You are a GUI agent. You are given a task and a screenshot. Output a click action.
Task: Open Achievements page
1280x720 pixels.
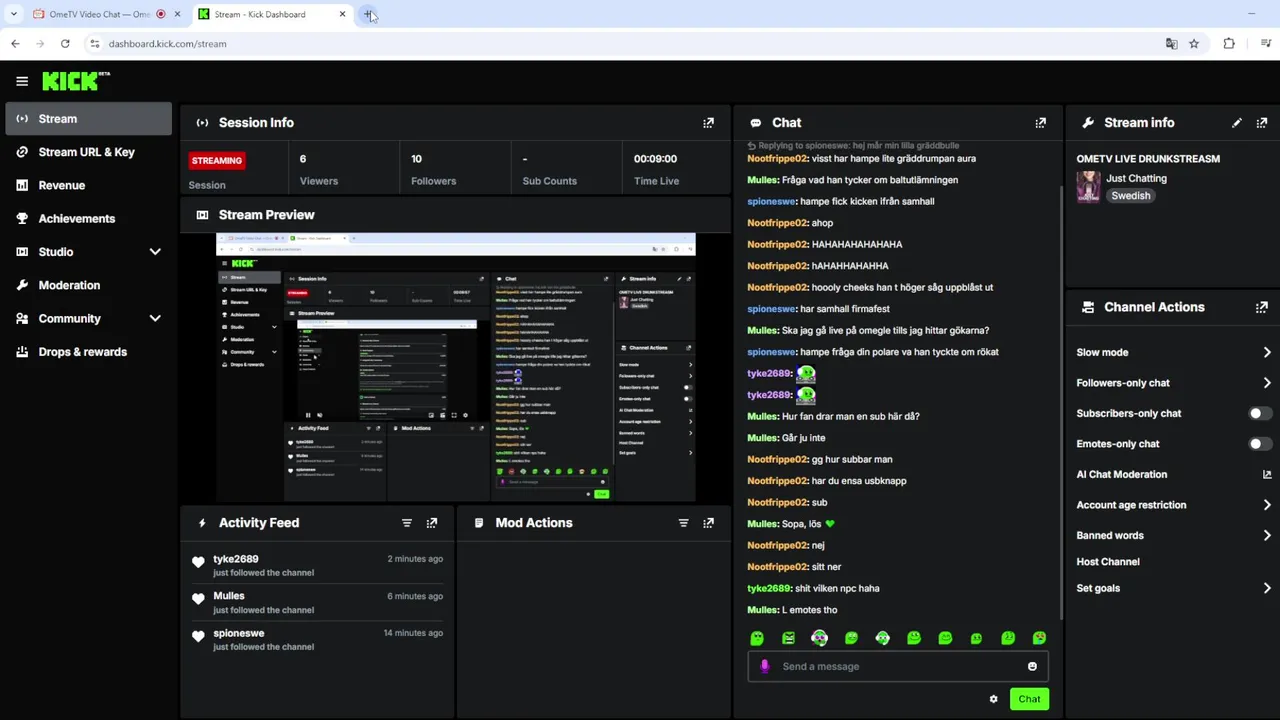(x=88, y=219)
